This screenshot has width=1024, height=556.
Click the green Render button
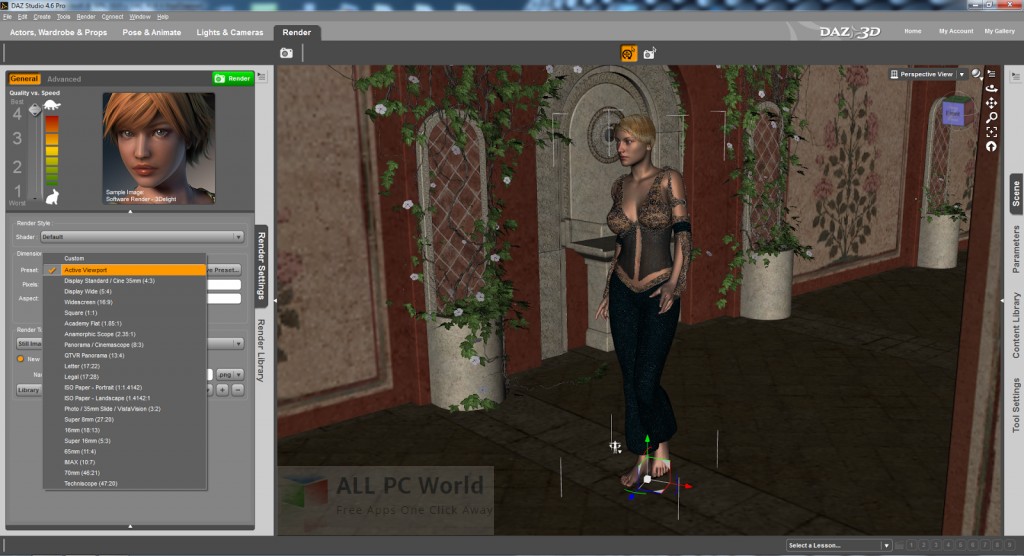click(233, 78)
